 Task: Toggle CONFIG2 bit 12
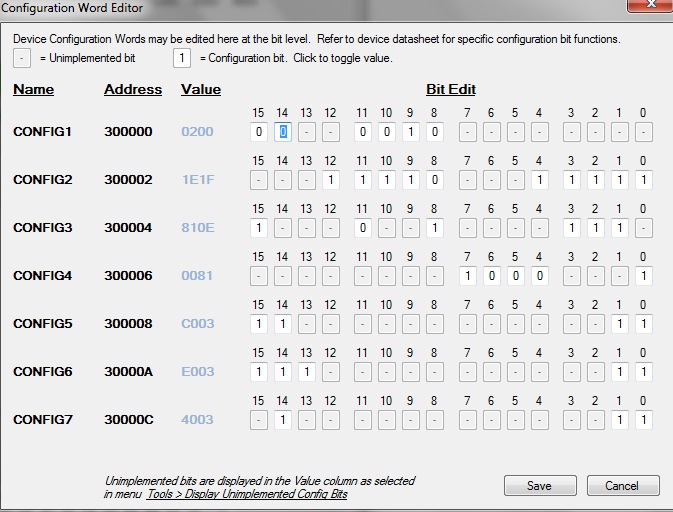(331, 180)
